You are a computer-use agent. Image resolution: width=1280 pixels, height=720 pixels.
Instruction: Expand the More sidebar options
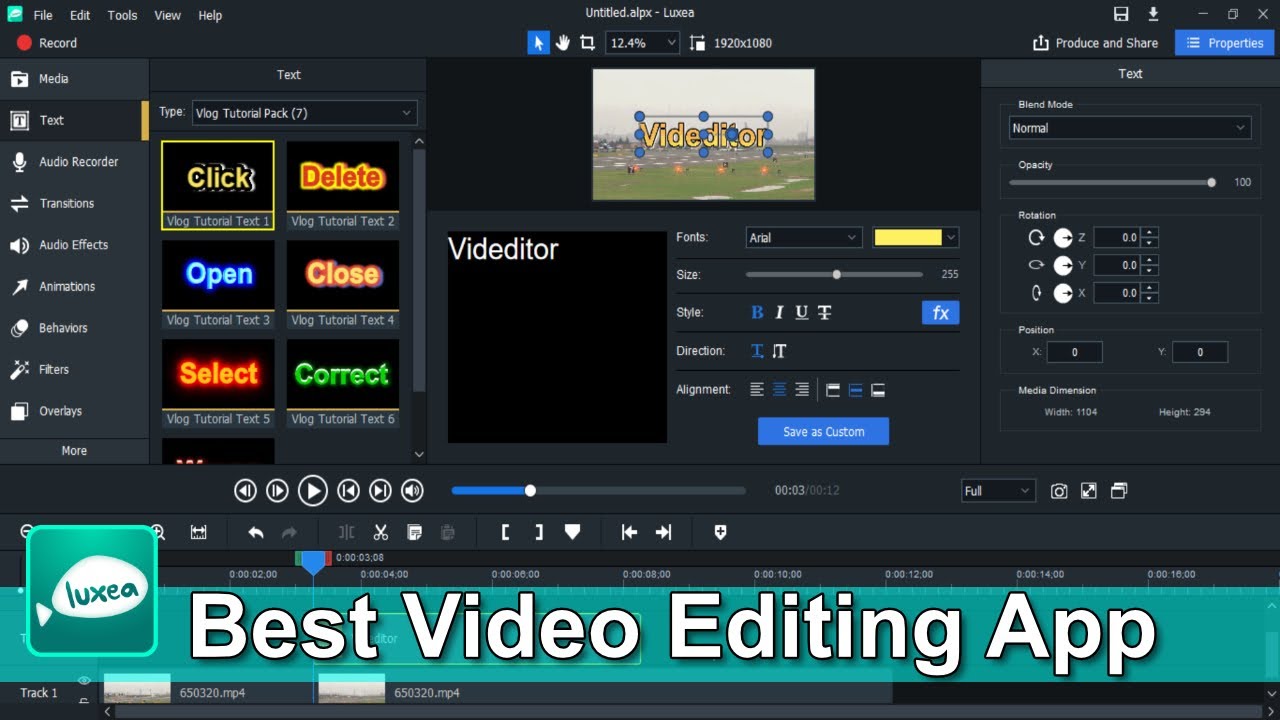[x=74, y=451]
